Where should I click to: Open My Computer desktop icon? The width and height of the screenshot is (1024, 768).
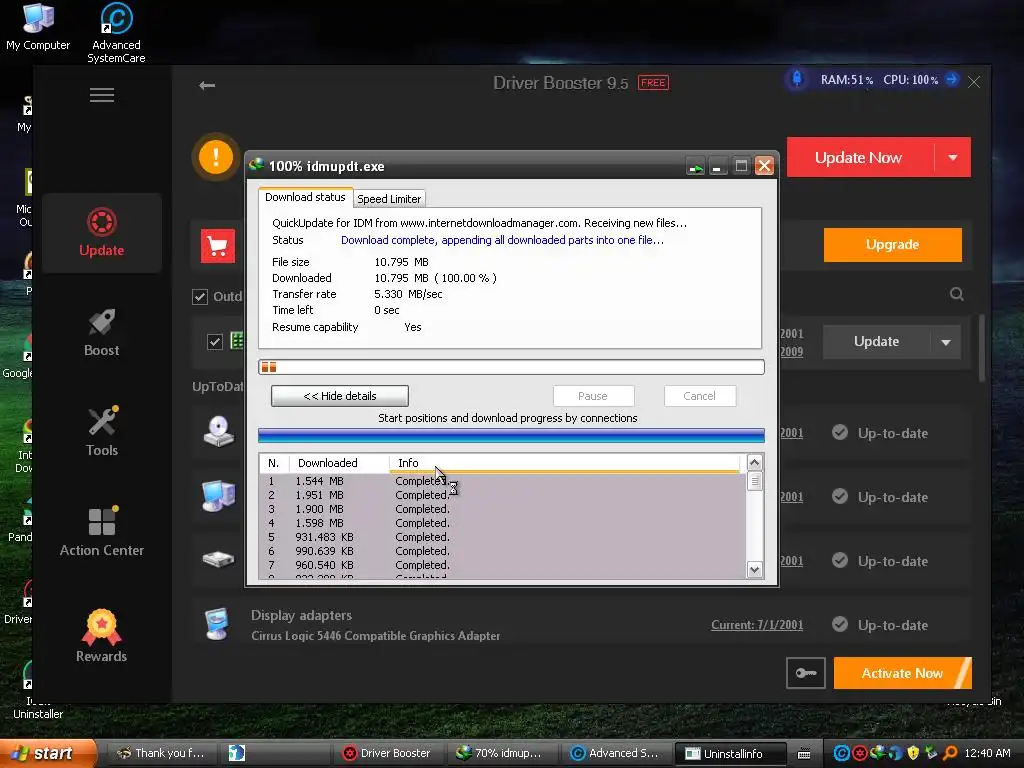pos(38,26)
